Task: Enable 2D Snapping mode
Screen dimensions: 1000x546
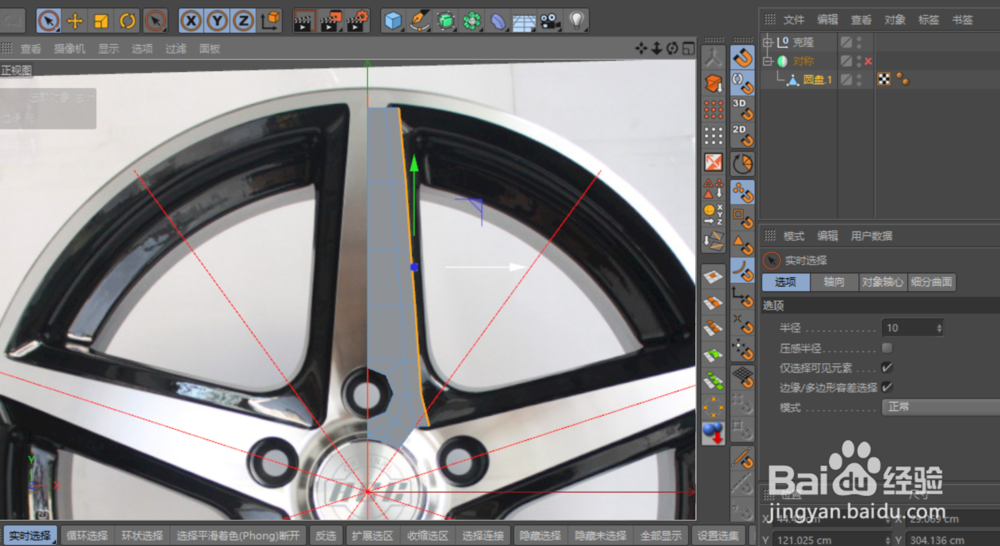Action: [x=742, y=136]
